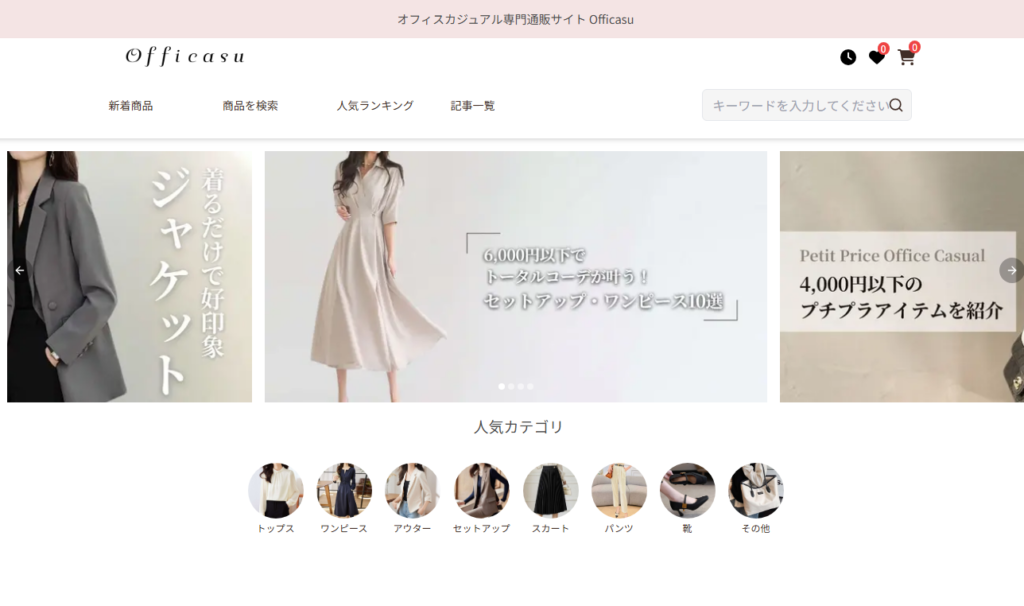Open the パンツ category icon
Screen dimensions: 1024x606
pos(618,490)
